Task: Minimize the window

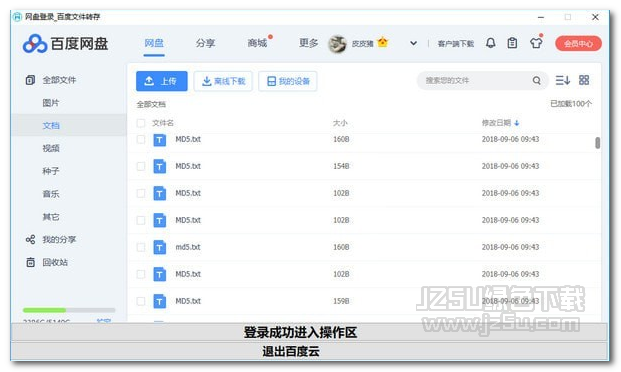Action: coord(541,17)
